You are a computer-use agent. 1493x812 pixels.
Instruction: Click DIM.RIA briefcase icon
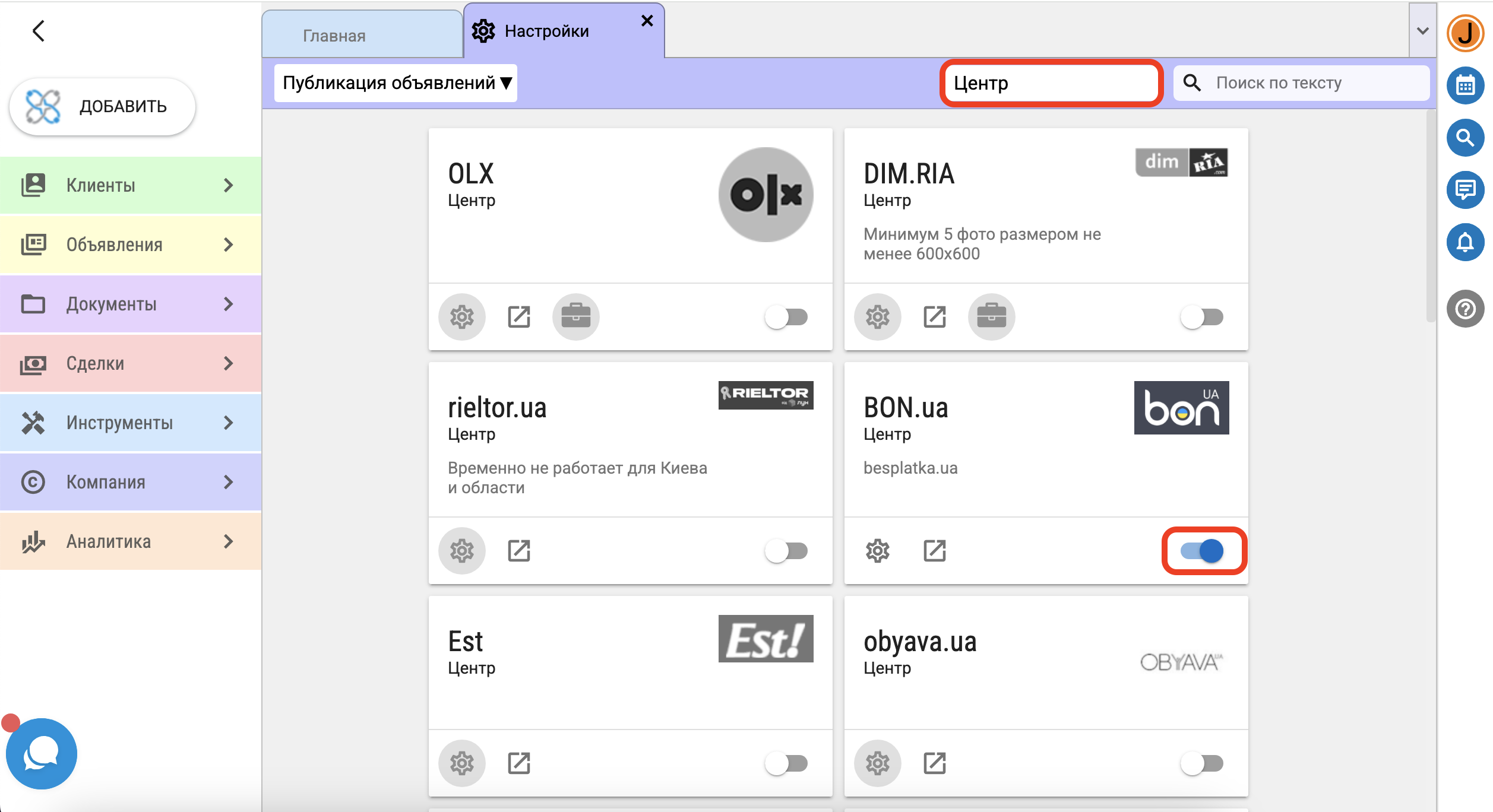(x=991, y=317)
